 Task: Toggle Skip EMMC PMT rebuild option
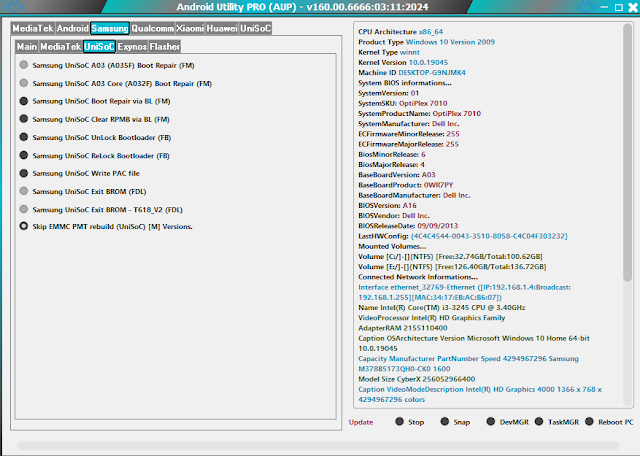[106, 227]
